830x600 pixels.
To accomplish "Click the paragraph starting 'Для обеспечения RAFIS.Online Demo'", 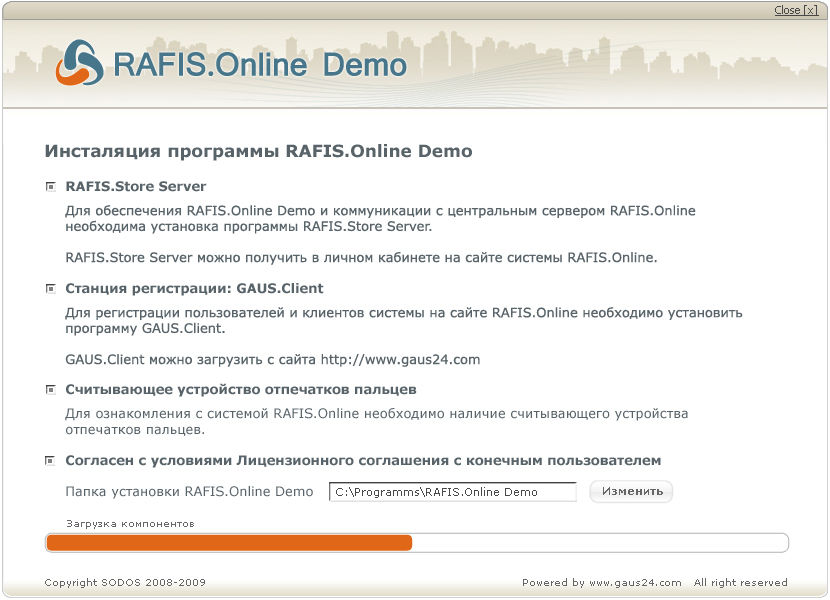I will 380,219.
